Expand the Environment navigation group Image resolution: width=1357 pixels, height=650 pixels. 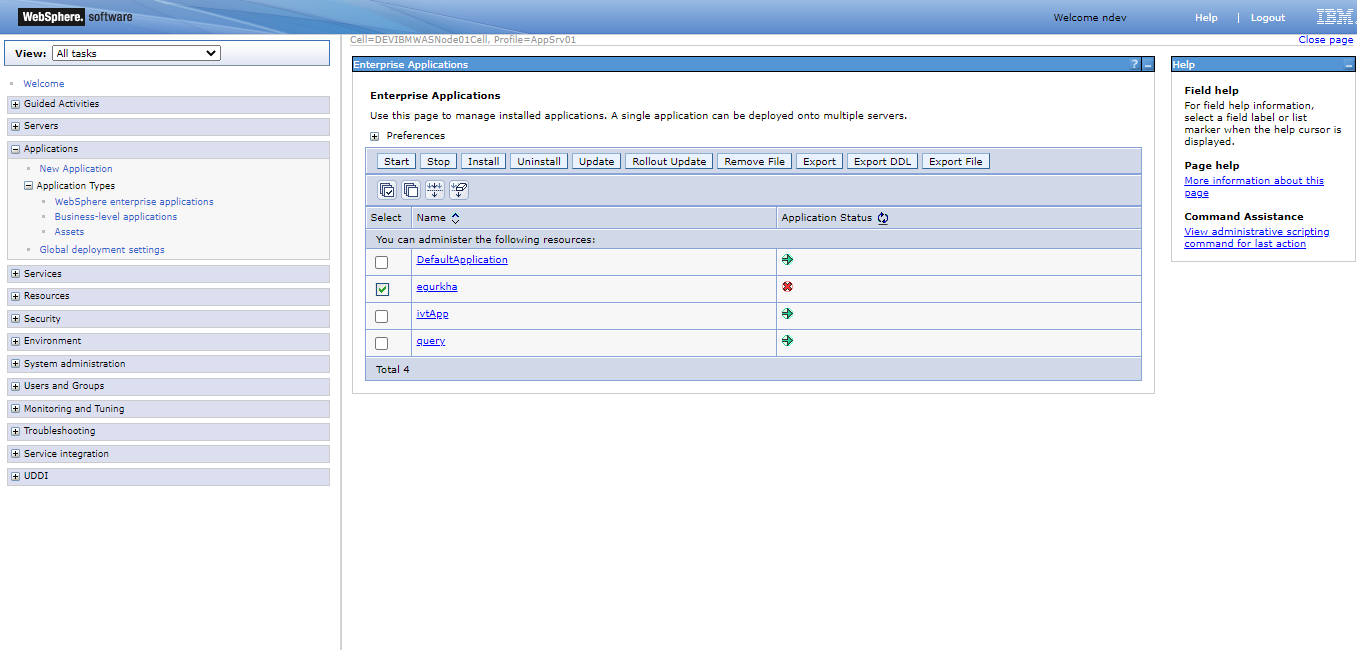tap(15, 341)
